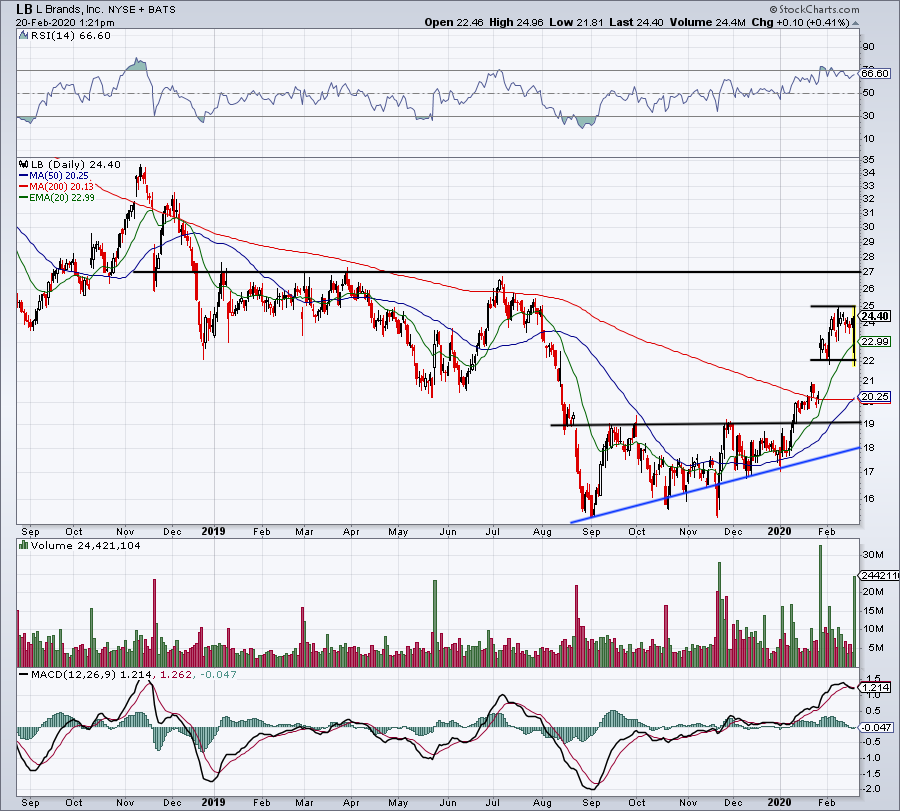900x811 pixels.
Task: Click the 'RSI(14) 66.60' legend text
Action: (70, 36)
